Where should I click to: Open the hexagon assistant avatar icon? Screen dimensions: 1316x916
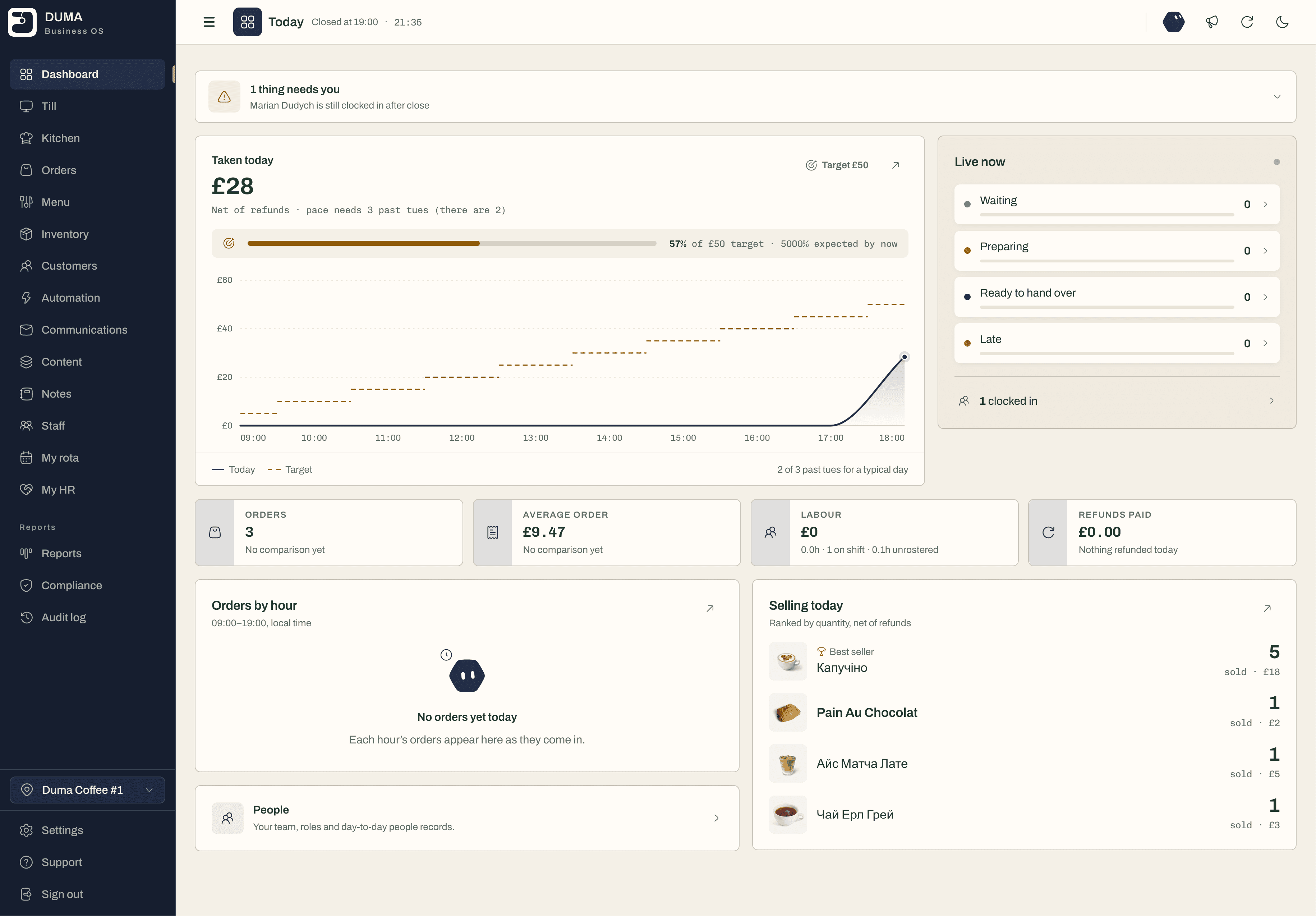coord(1174,22)
